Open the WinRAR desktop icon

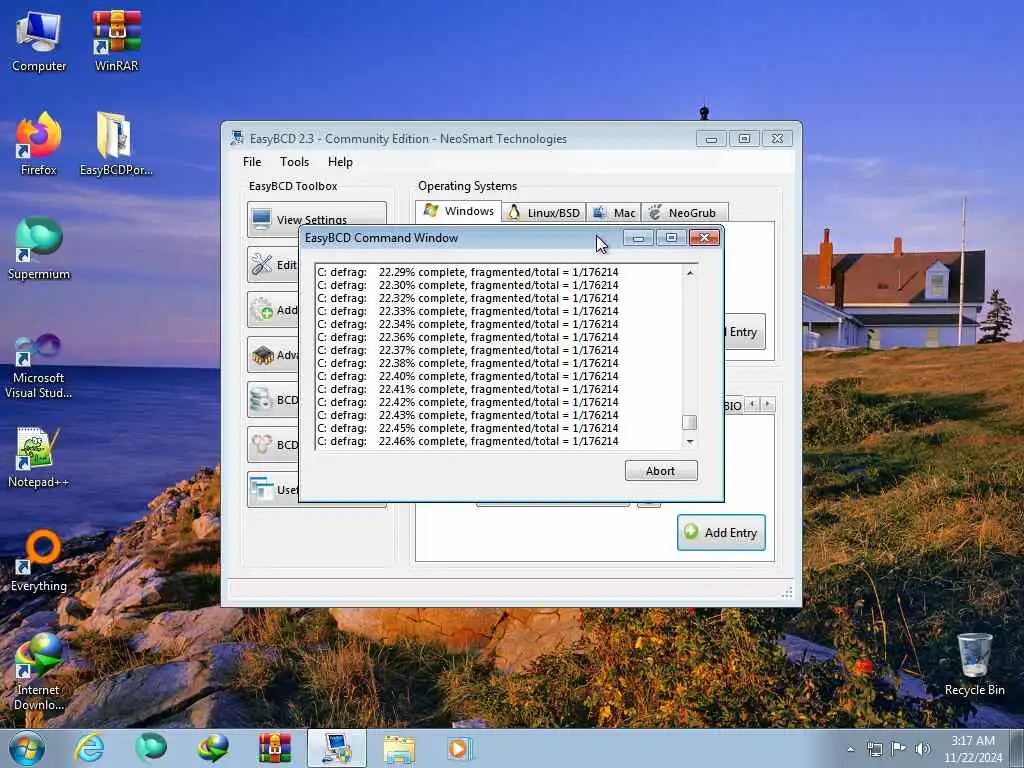coord(117,40)
